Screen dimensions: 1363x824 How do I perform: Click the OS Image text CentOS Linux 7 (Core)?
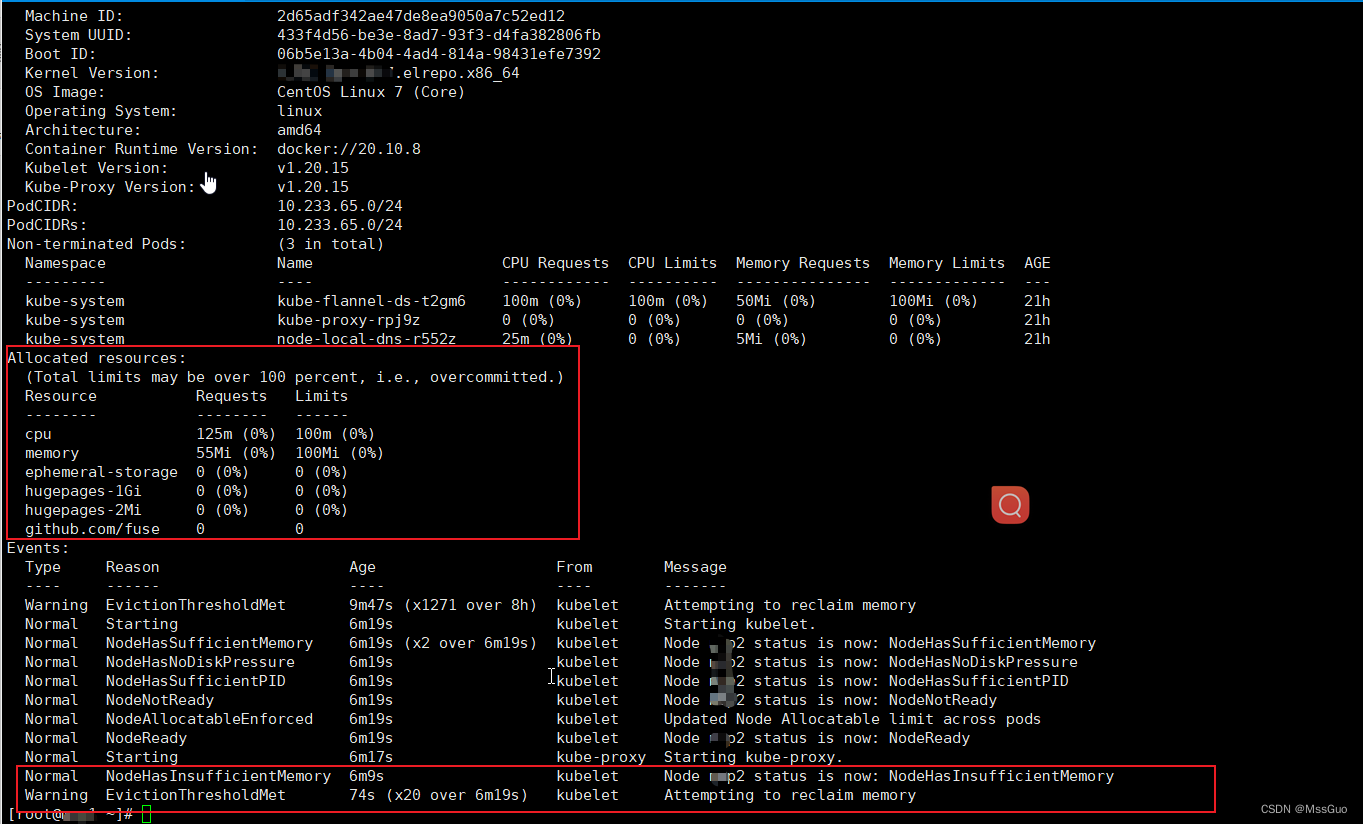click(x=371, y=92)
